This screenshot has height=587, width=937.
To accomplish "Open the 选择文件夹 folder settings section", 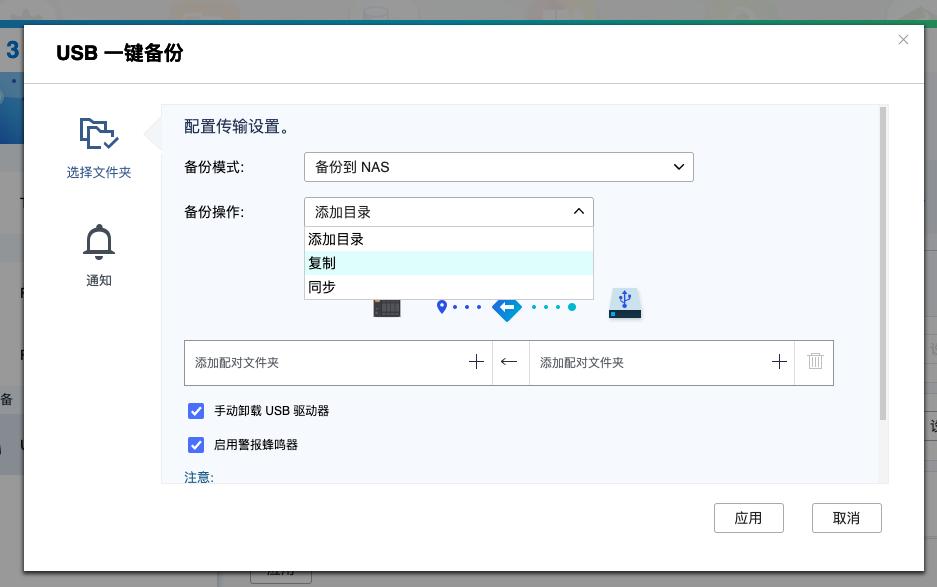I will [x=98, y=147].
